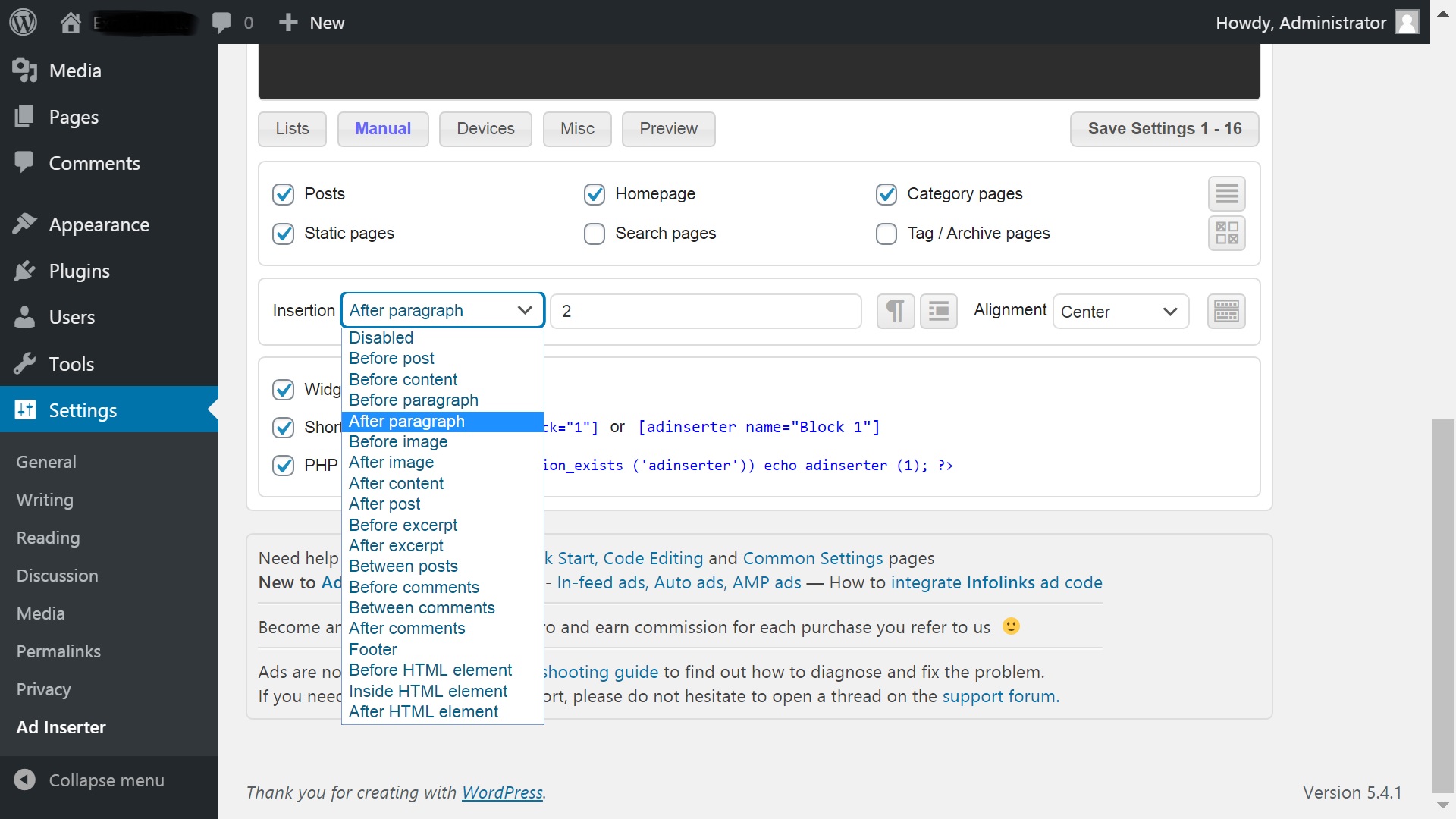Open the Reading settings submenu
1456x819 pixels.
[x=48, y=538]
